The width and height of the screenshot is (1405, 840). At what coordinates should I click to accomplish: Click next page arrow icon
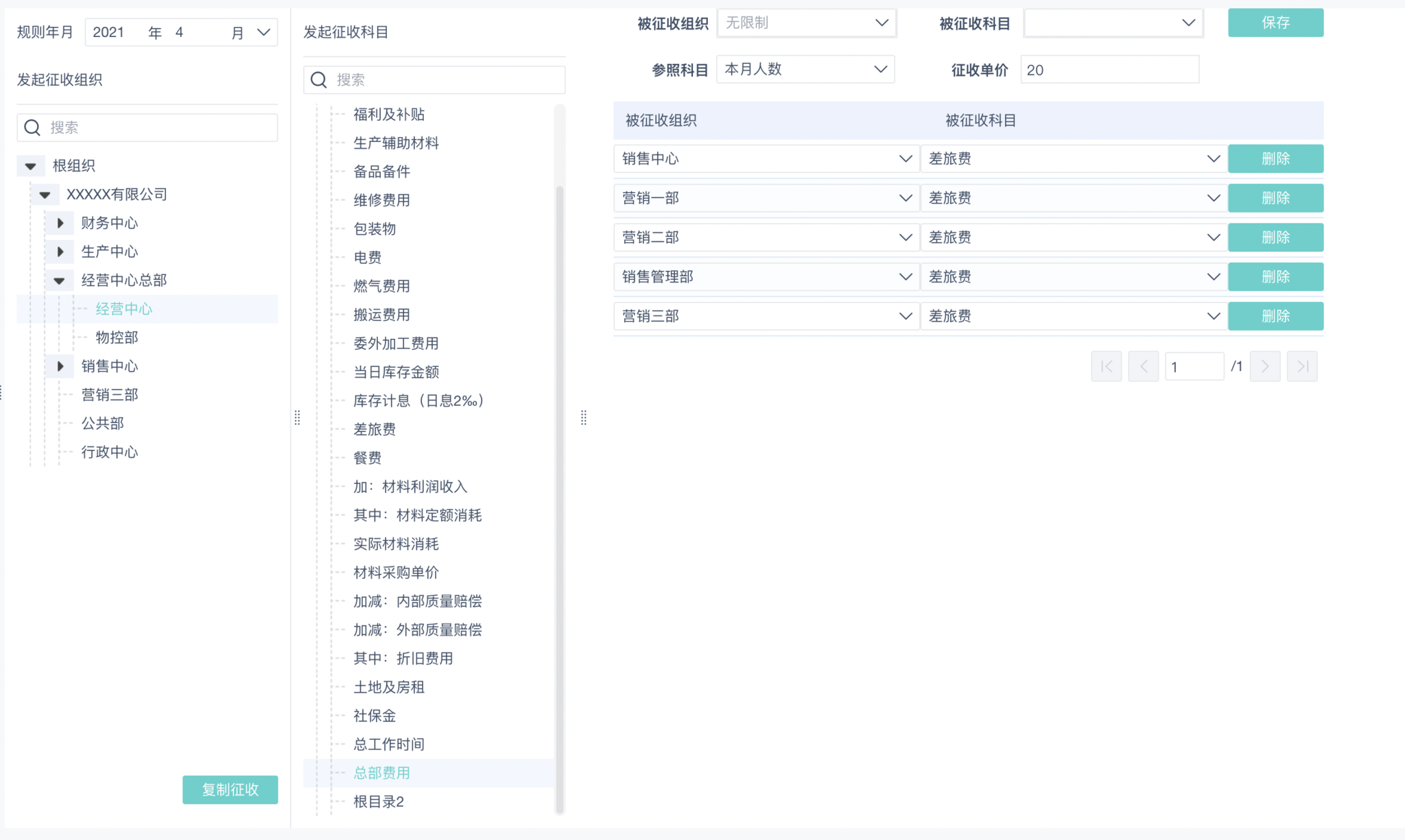tap(1265, 366)
